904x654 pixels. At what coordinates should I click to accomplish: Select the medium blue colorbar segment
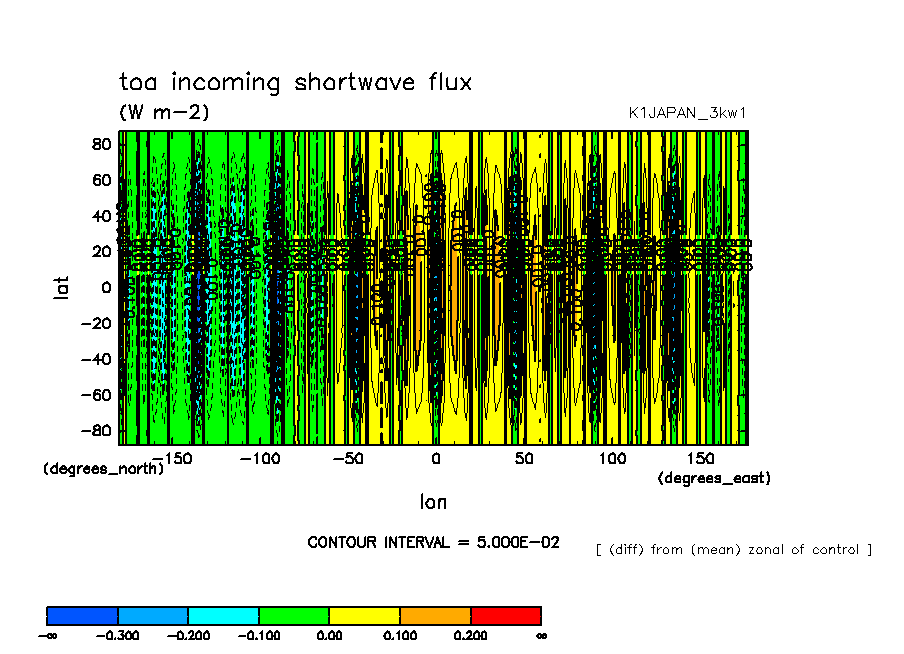tap(153, 615)
